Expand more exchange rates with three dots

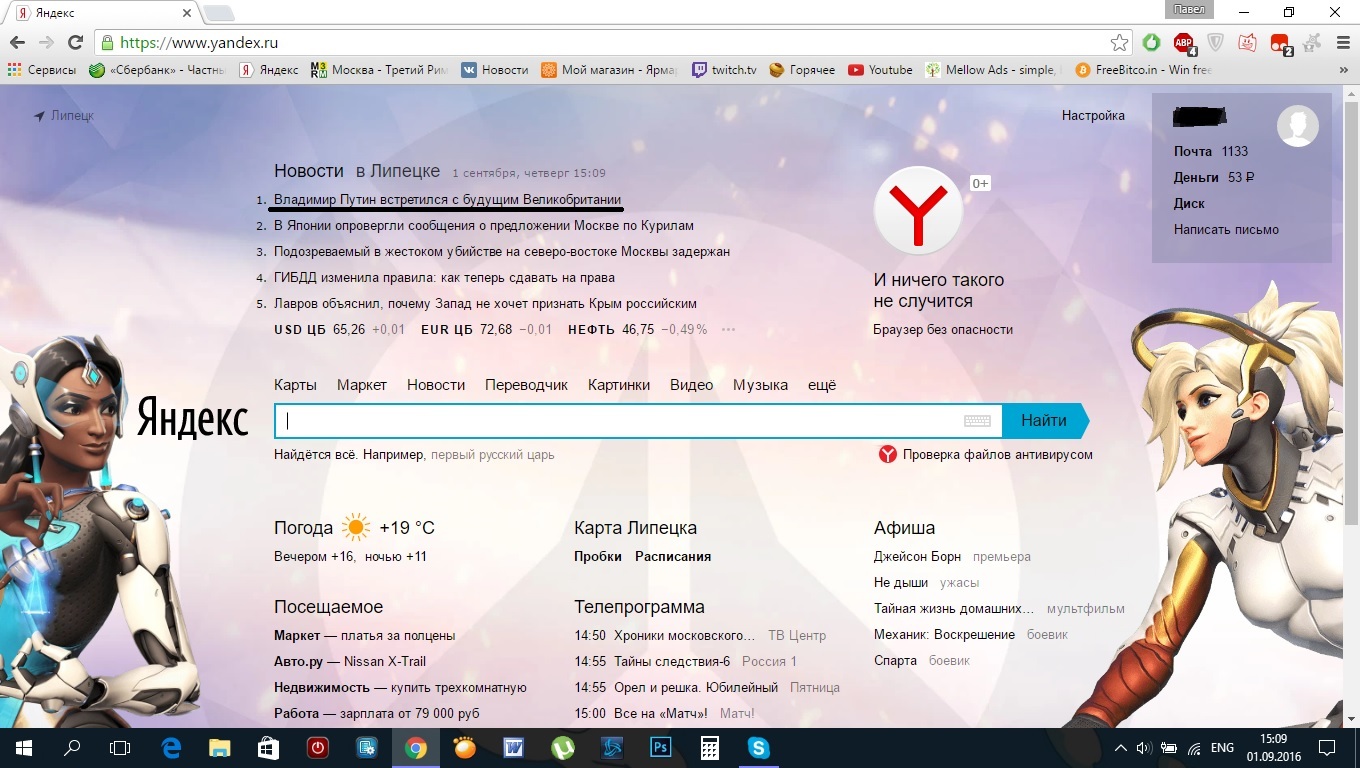tap(728, 330)
